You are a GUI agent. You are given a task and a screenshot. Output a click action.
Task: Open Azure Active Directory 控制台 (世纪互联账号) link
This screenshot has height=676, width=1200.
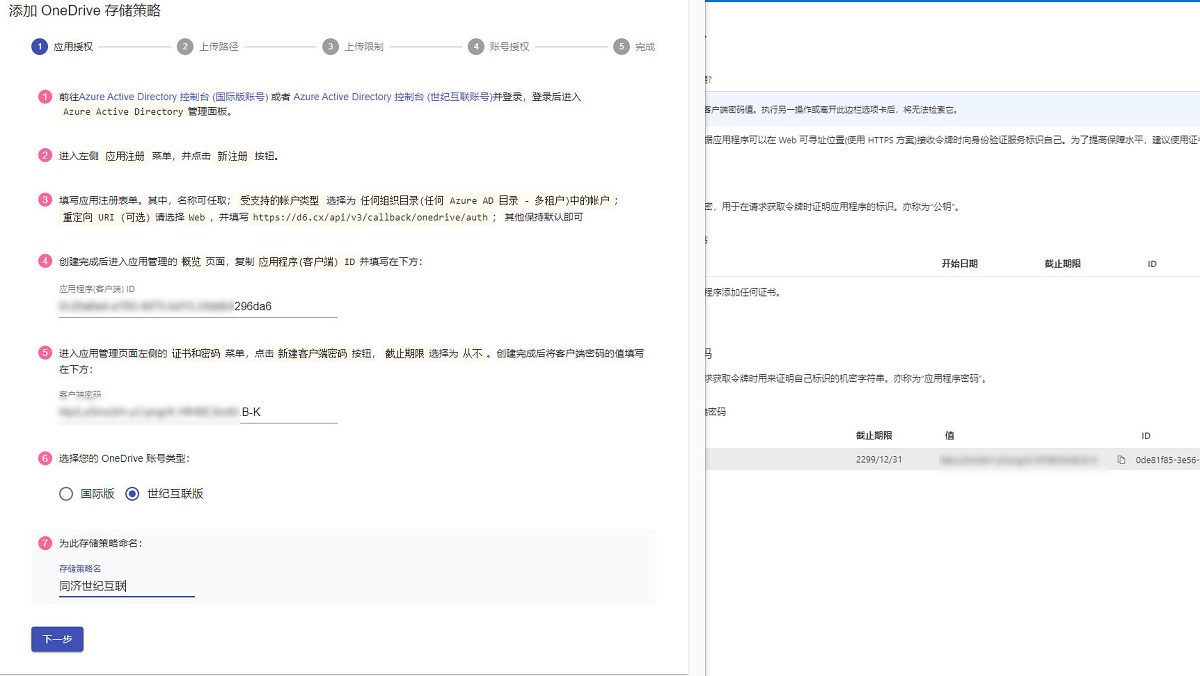pyautogui.click(x=392, y=97)
